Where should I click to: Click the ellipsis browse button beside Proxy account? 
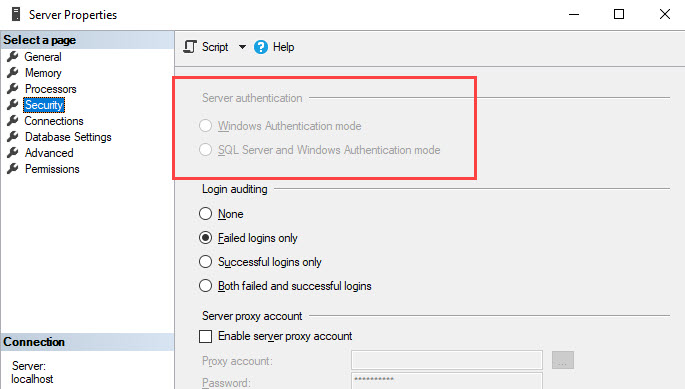(563, 360)
